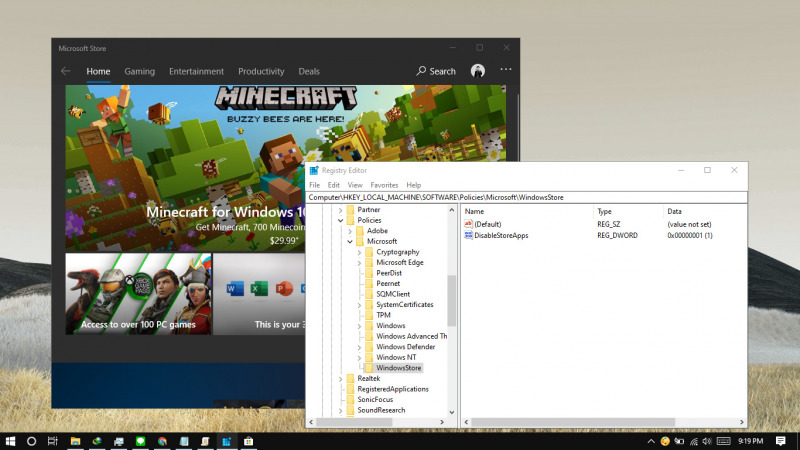Viewport: 800px width, 450px height.
Task: Open the Store's three-dot more menu
Action: pos(506,69)
